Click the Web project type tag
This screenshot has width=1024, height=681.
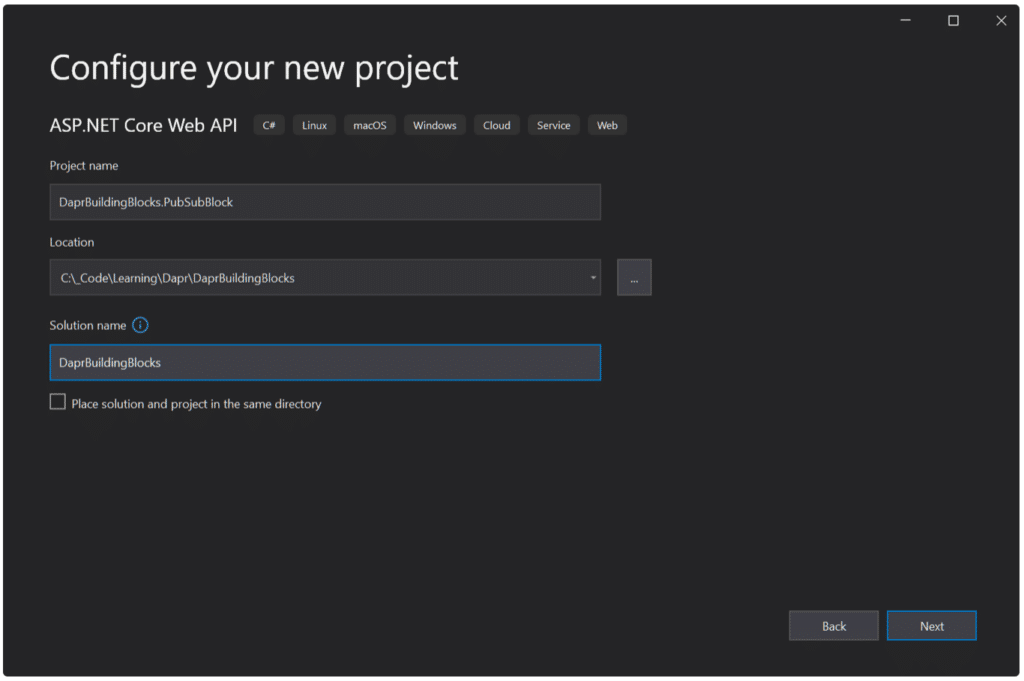[607, 125]
